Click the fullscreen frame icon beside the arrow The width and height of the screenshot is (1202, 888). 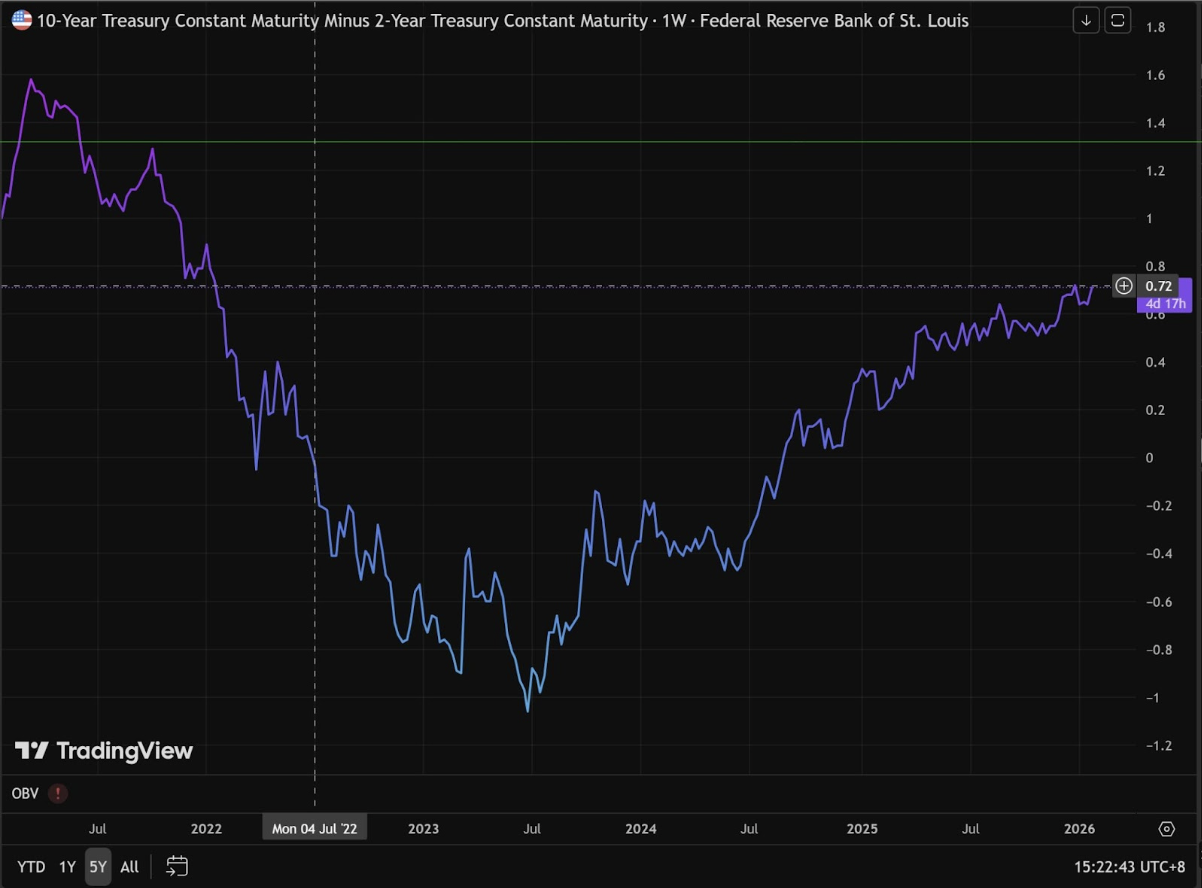(1117, 20)
